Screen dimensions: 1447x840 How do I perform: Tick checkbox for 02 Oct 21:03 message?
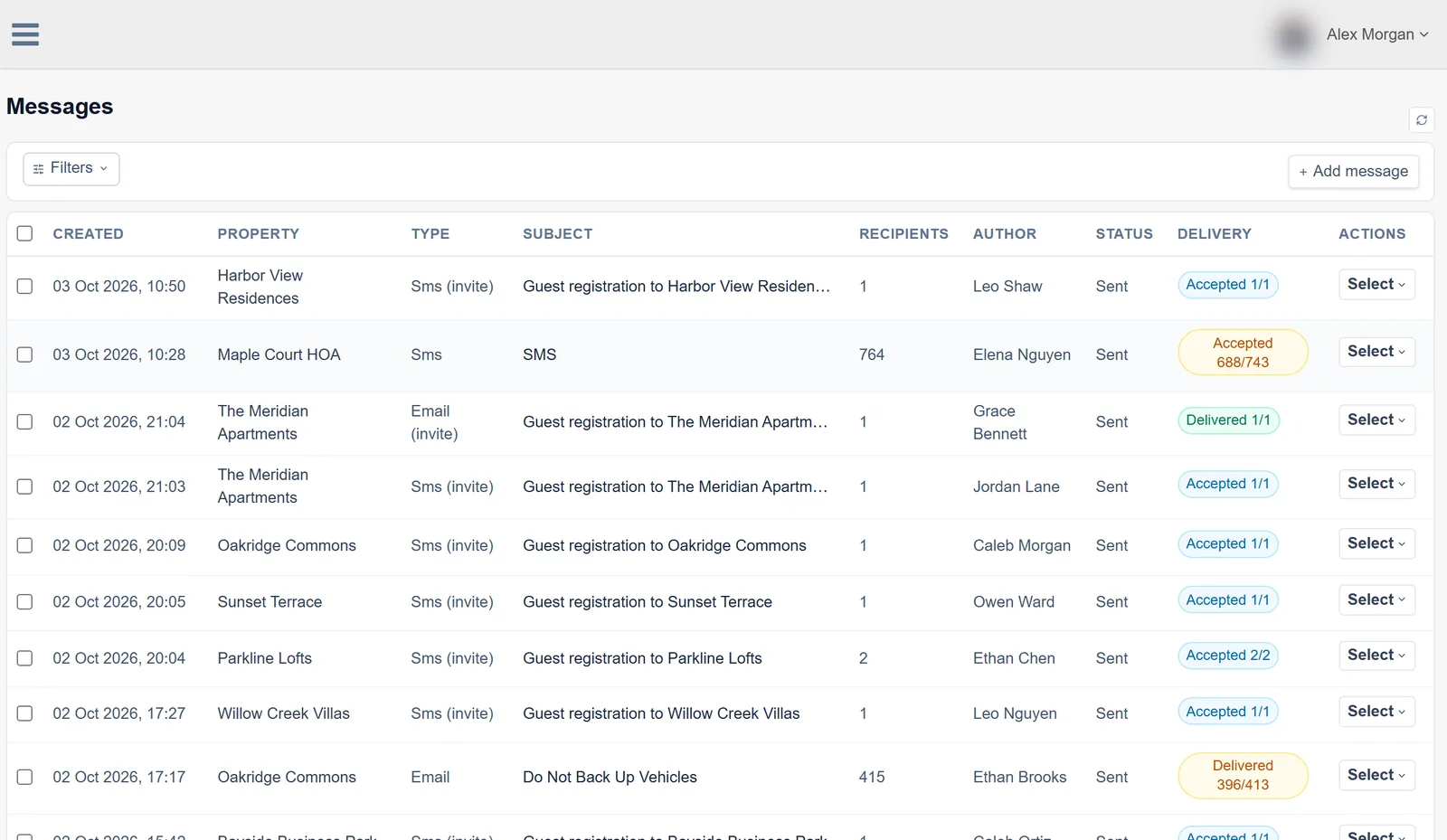(24, 486)
